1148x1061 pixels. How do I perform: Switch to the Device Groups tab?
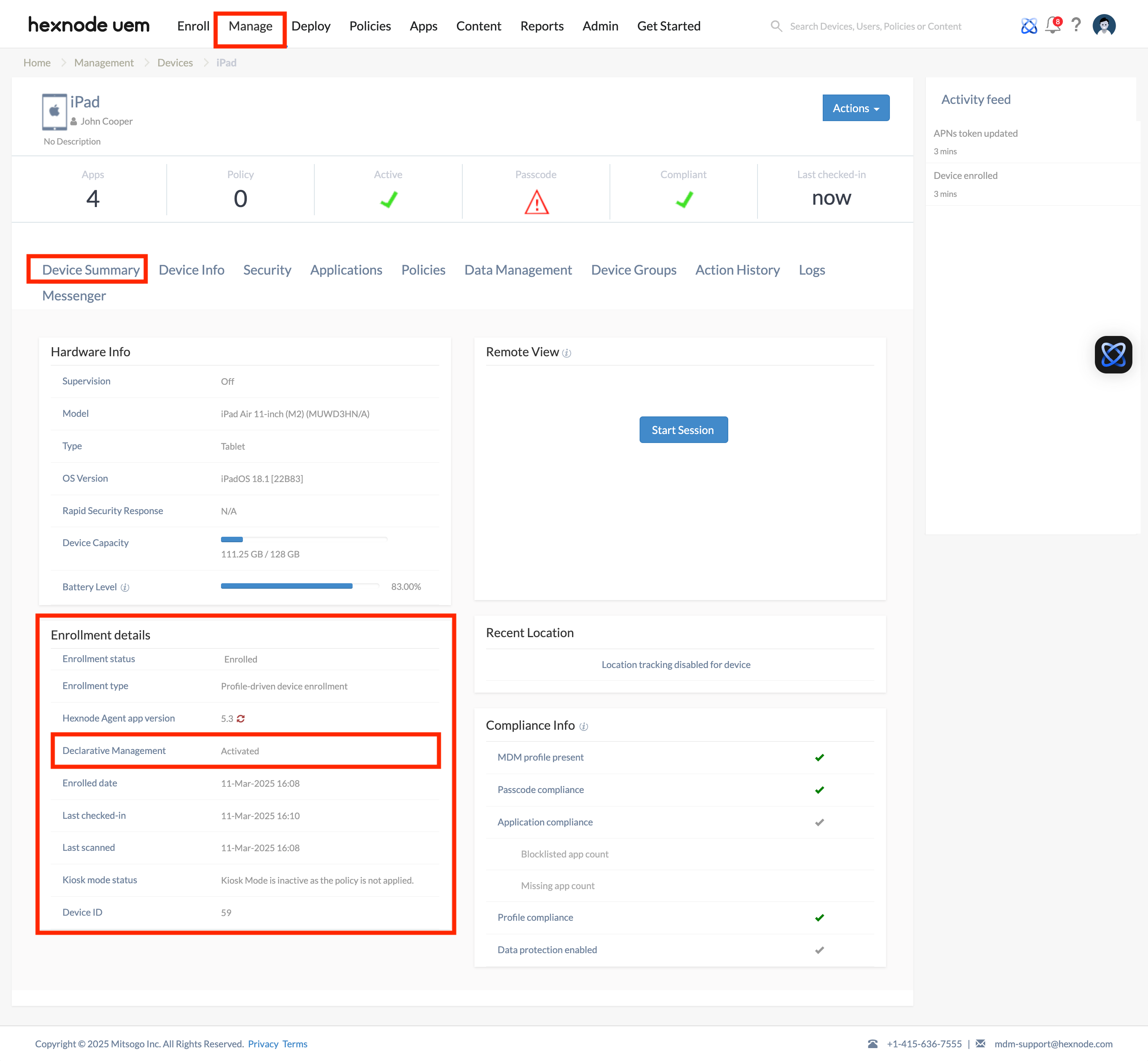634,270
